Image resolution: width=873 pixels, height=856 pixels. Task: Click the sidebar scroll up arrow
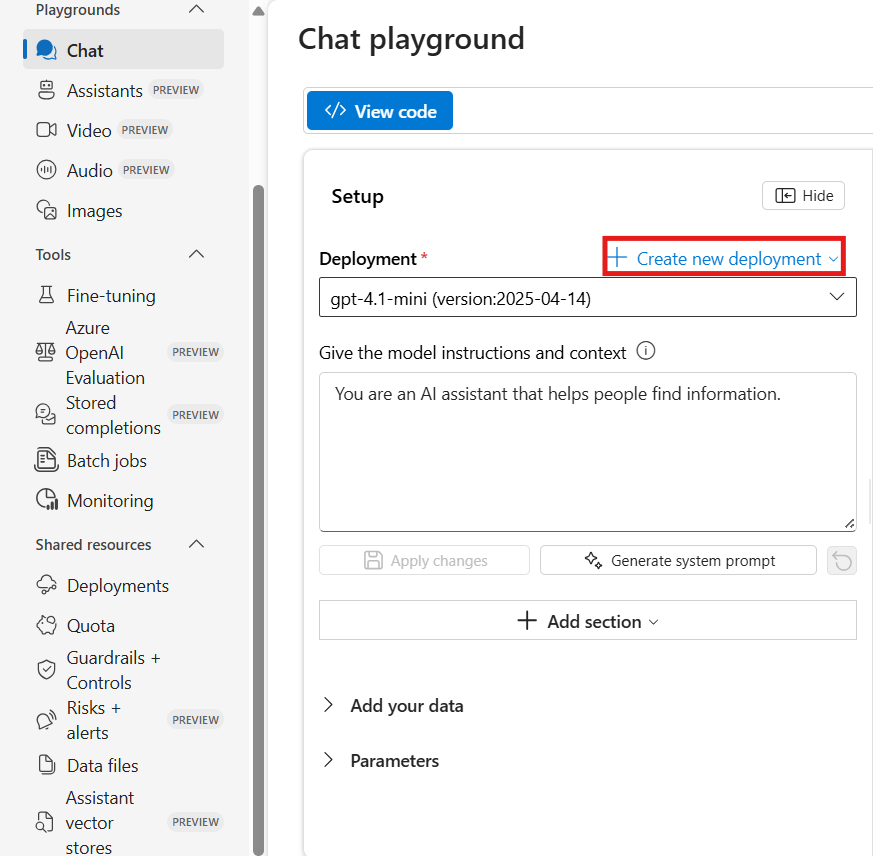coord(258,11)
